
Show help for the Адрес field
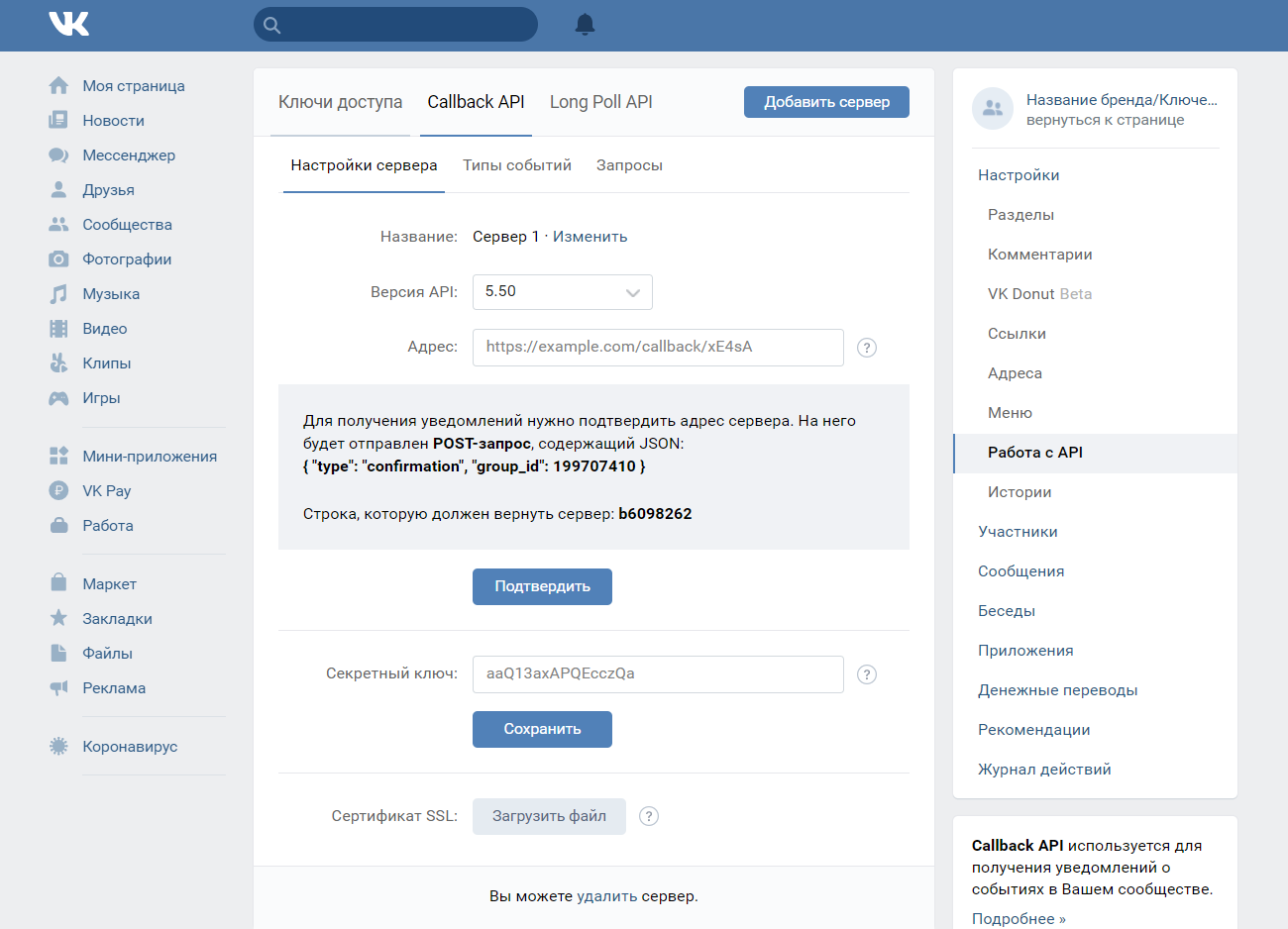(x=867, y=348)
